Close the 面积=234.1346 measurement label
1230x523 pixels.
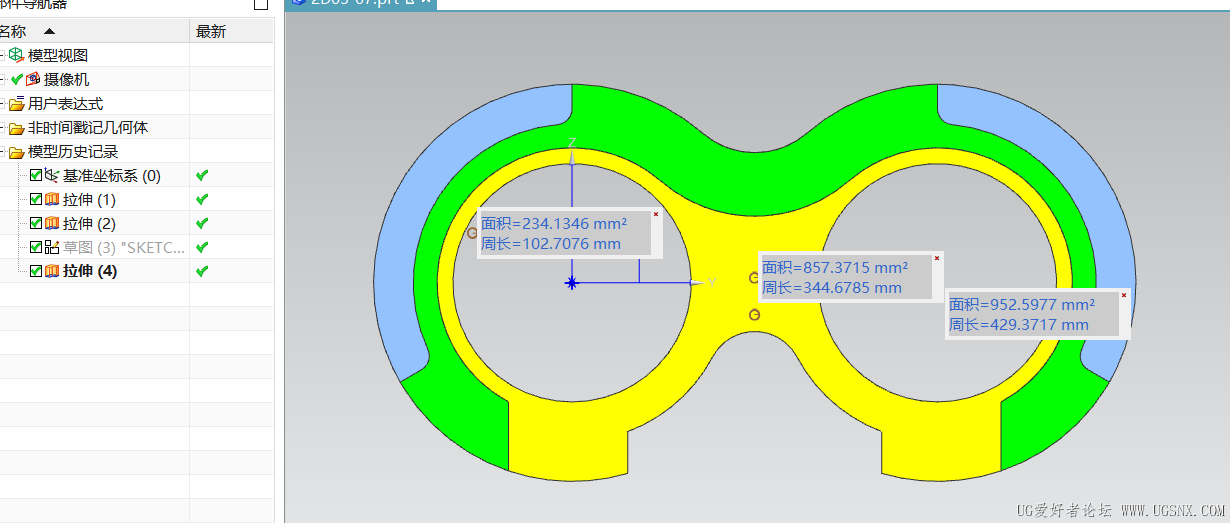coord(656,214)
